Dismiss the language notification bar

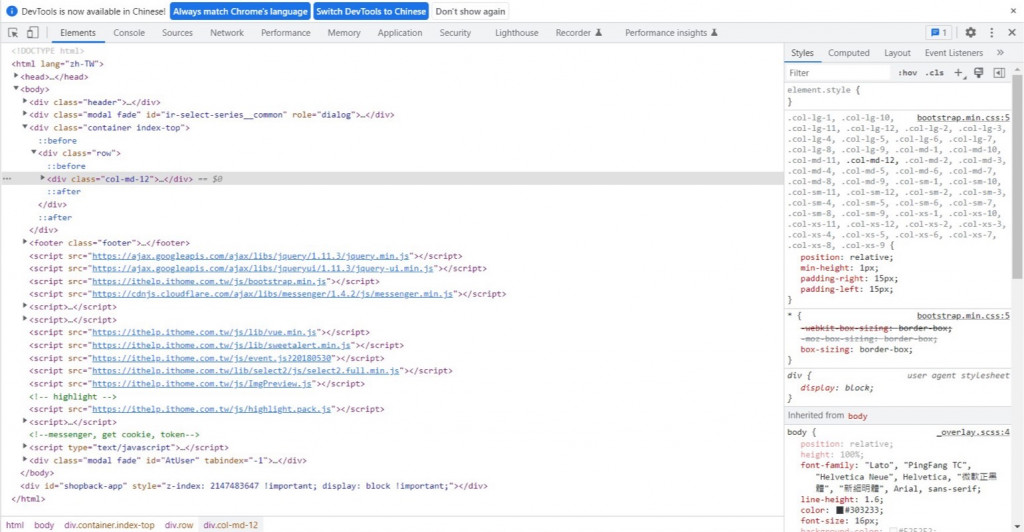click(x=1013, y=11)
